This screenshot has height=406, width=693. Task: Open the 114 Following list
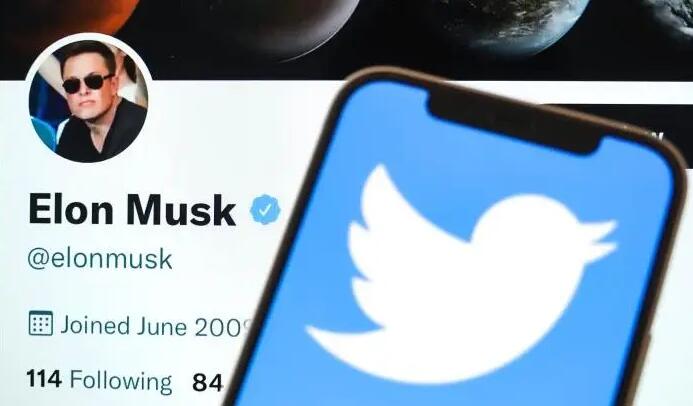tap(99, 380)
